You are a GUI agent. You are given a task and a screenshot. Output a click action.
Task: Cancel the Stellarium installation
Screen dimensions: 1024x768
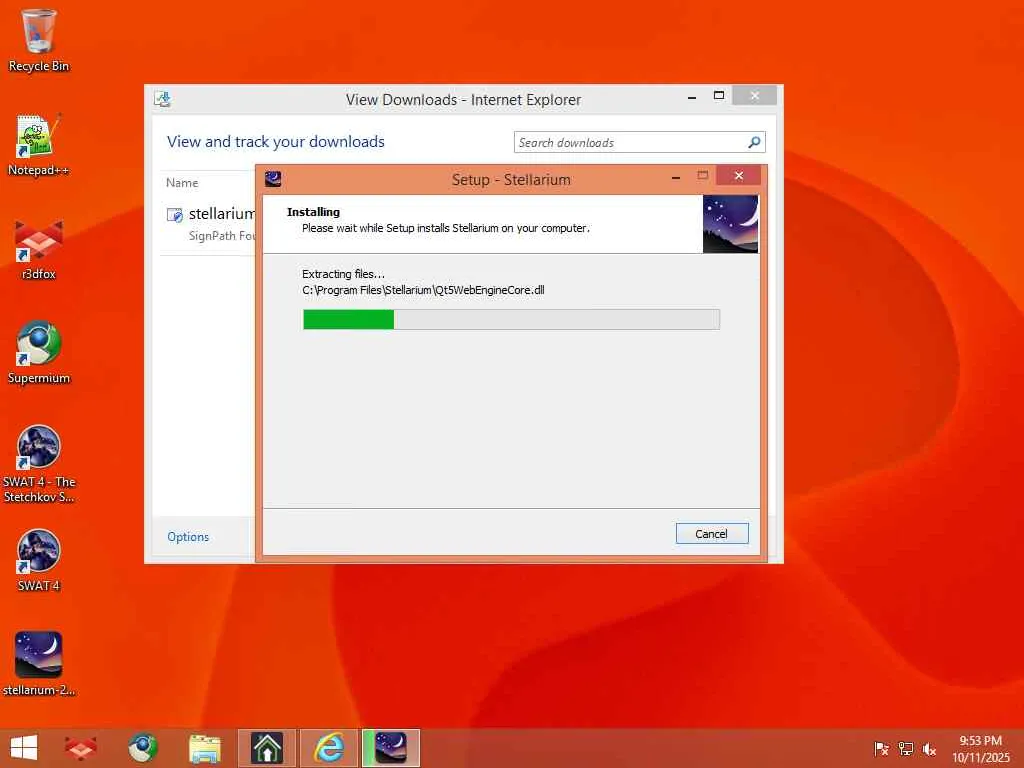[x=712, y=534]
